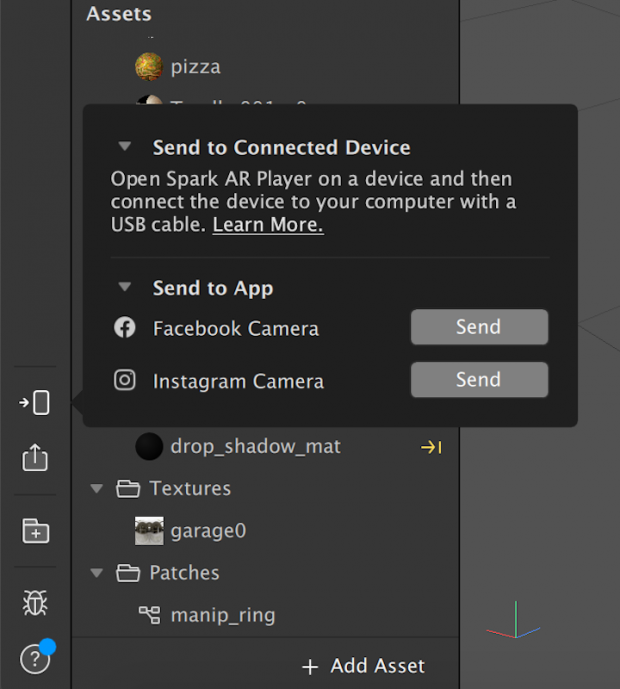Click the yellow arrow beside drop_shadow_mat
Screen dimensions: 620x689
tap(431, 447)
